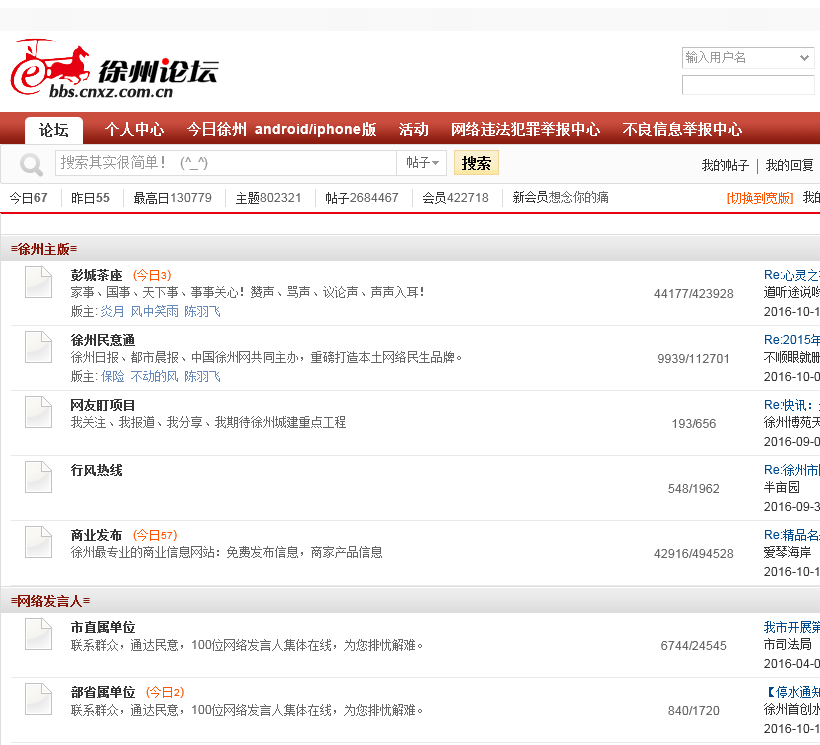The height and width of the screenshot is (745, 820).
Task: Open 我的回复 link
Action: [x=790, y=166]
